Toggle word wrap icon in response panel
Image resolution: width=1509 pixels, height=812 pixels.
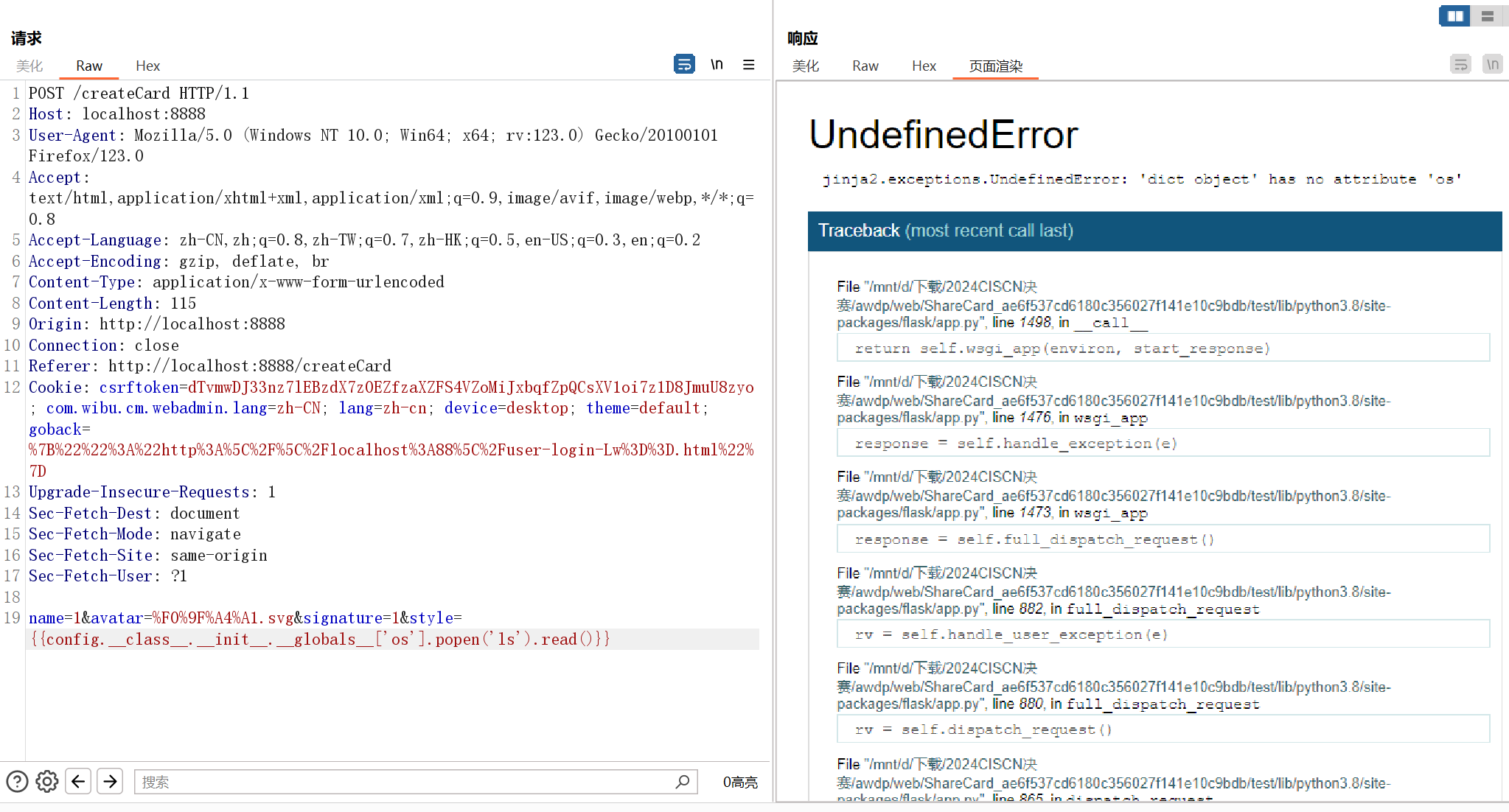click(x=1460, y=65)
